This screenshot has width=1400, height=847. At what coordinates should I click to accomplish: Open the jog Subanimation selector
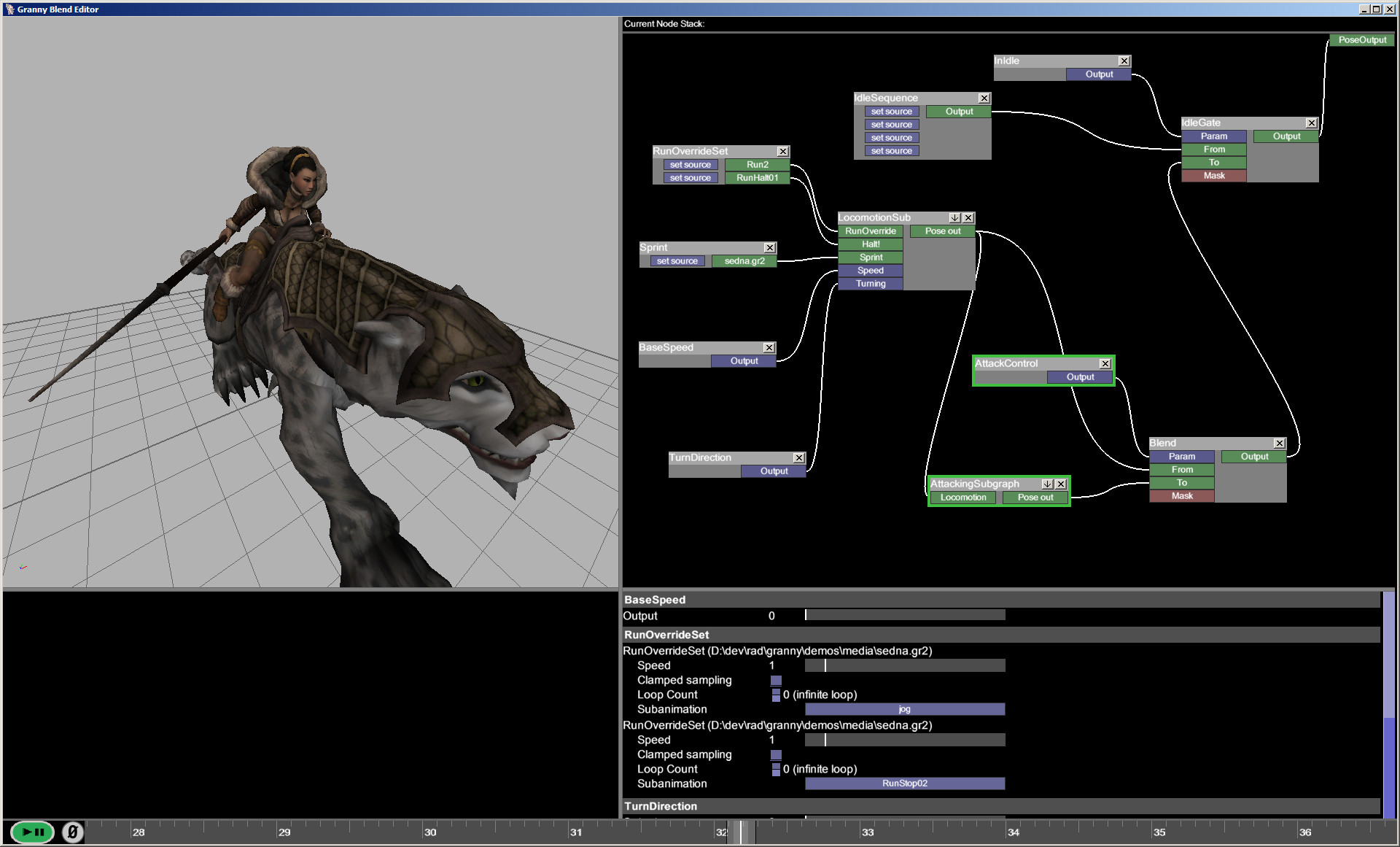coord(905,709)
